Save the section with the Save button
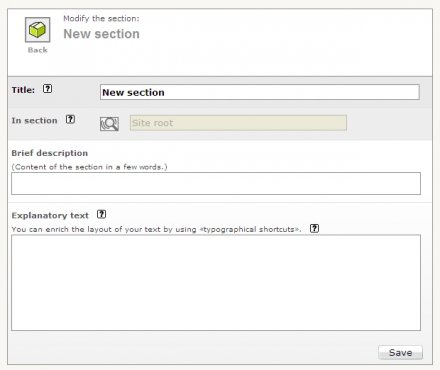This screenshot has width=440, height=370. click(x=400, y=352)
